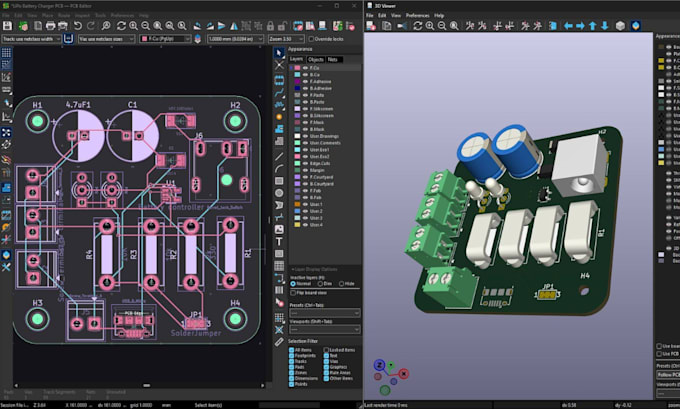This screenshot has height=409, width=680.
Task: Unlock selected items with the open padlock
Action: [x=282, y=26]
